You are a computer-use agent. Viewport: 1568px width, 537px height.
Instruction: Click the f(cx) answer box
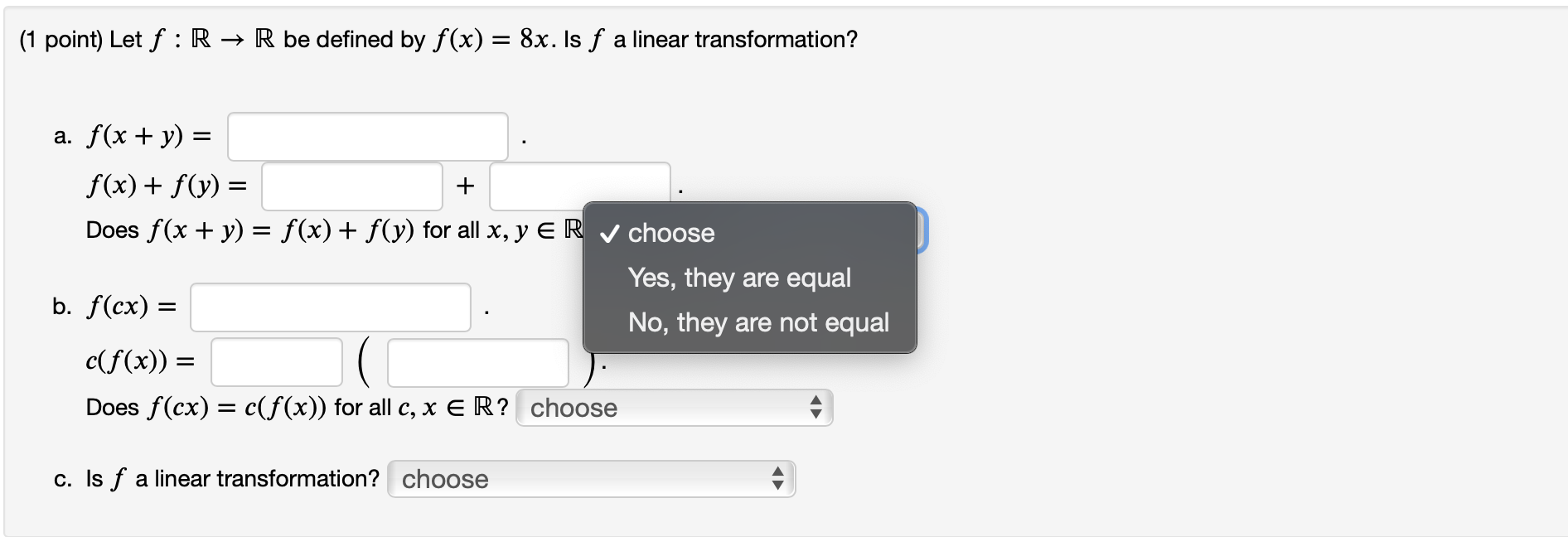(330, 307)
